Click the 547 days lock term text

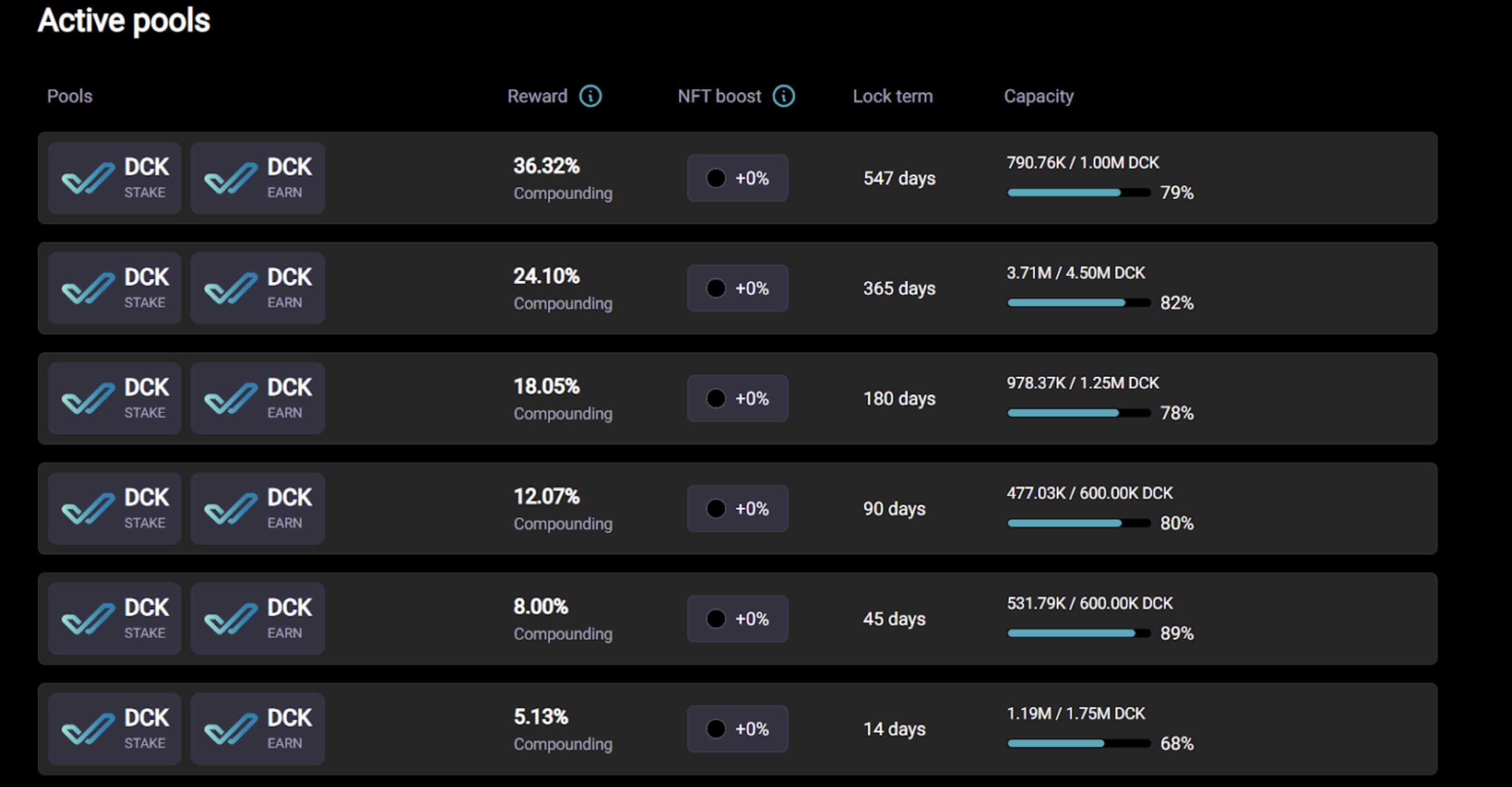coord(899,178)
